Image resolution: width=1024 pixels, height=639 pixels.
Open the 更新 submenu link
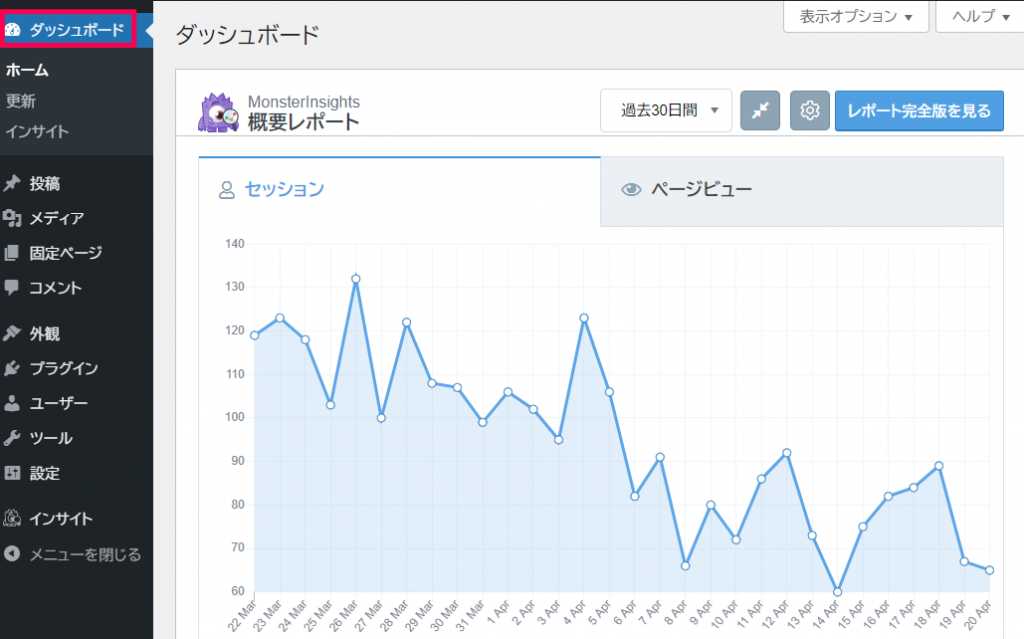(20, 101)
